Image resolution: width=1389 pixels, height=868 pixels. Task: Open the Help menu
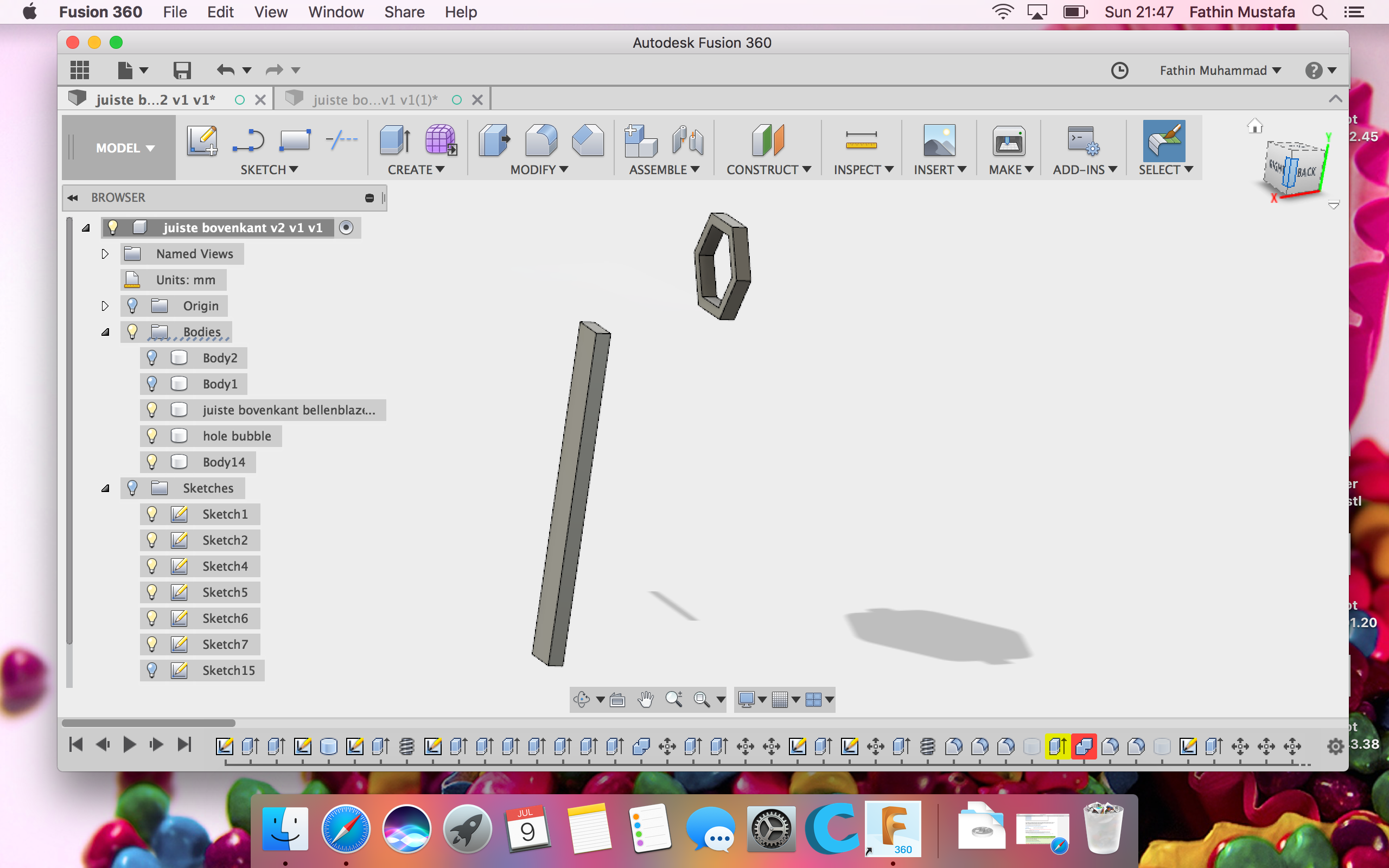[x=461, y=12]
